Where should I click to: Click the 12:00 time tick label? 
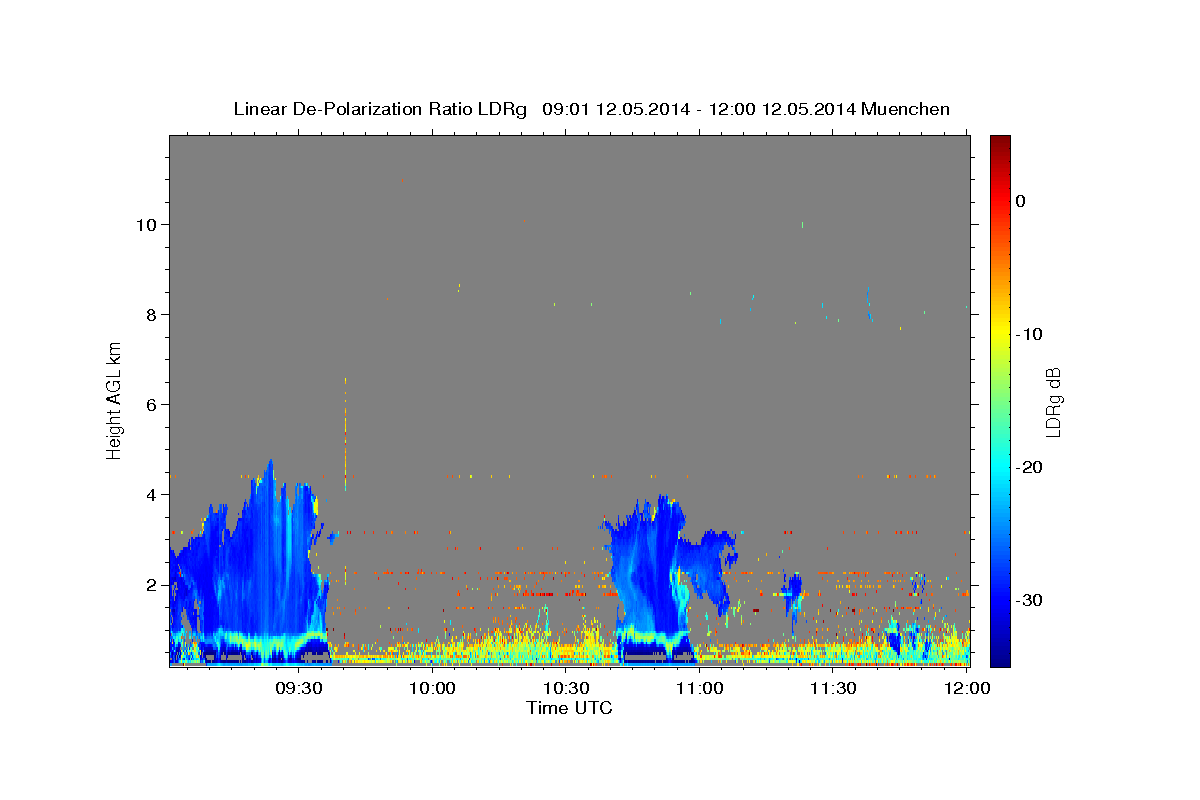[967, 689]
